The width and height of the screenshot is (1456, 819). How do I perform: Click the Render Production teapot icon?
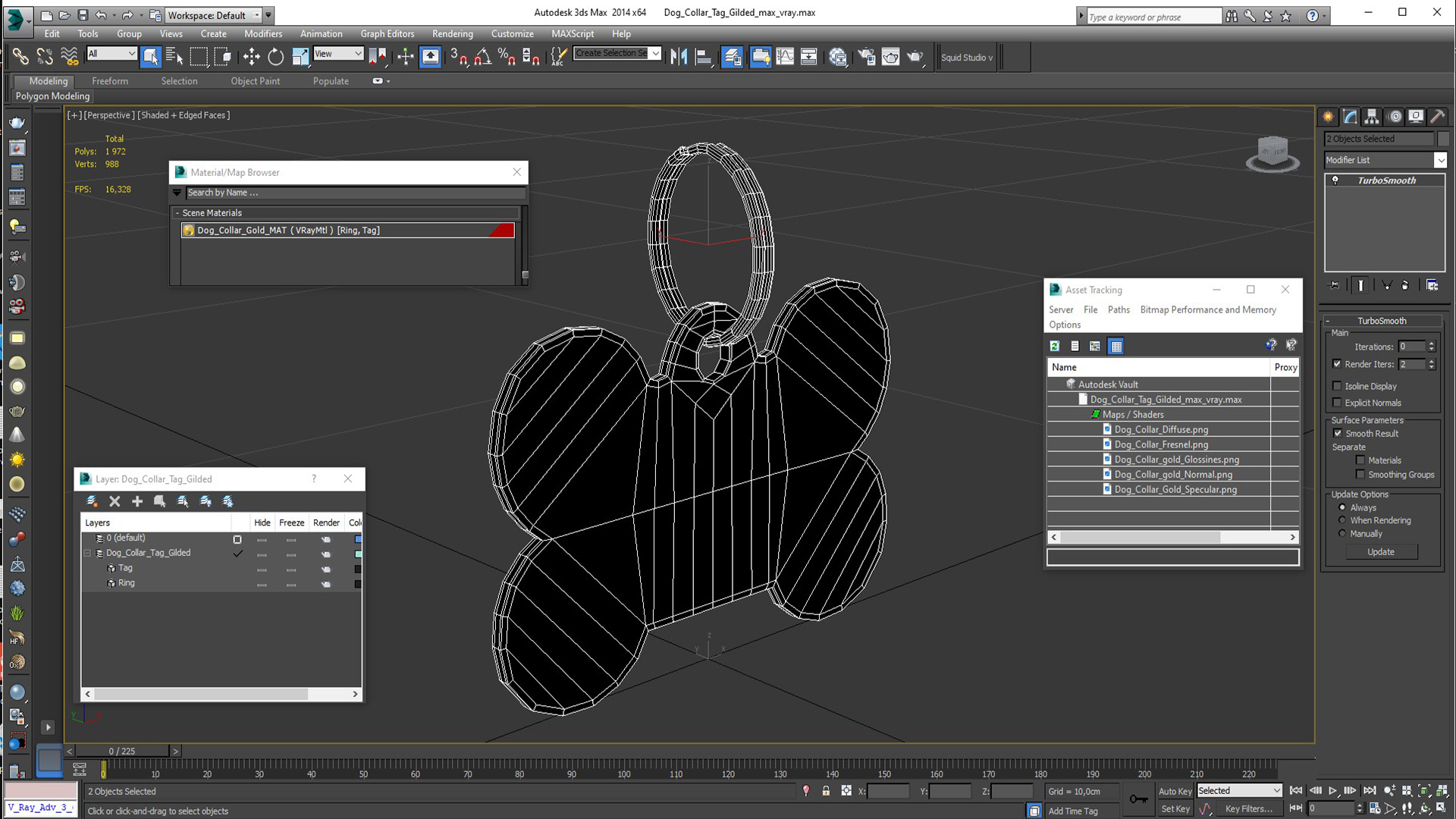[x=915, y=57]
